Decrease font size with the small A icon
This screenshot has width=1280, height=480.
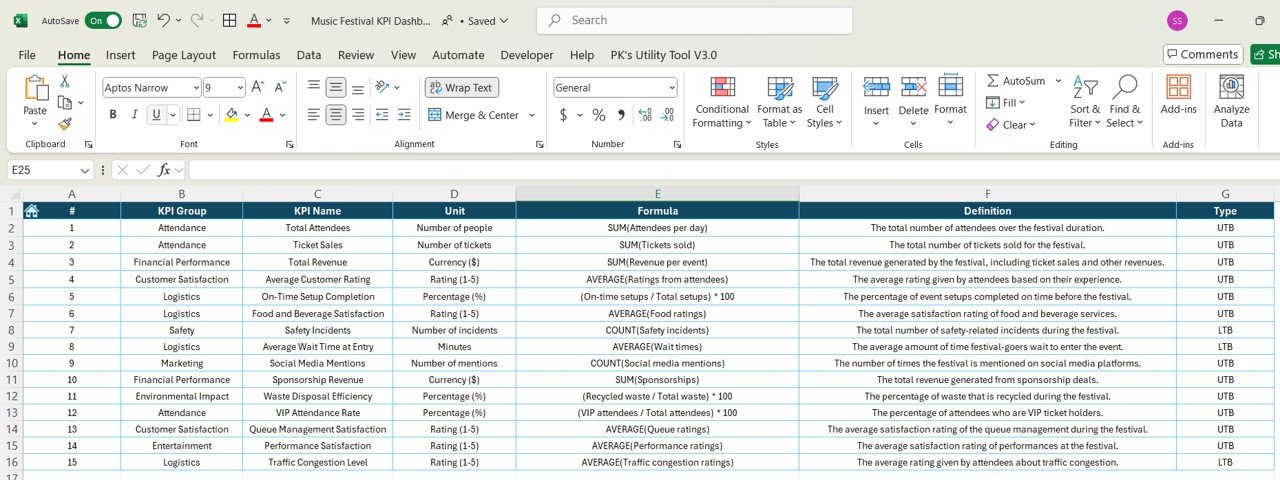[280, 88]
